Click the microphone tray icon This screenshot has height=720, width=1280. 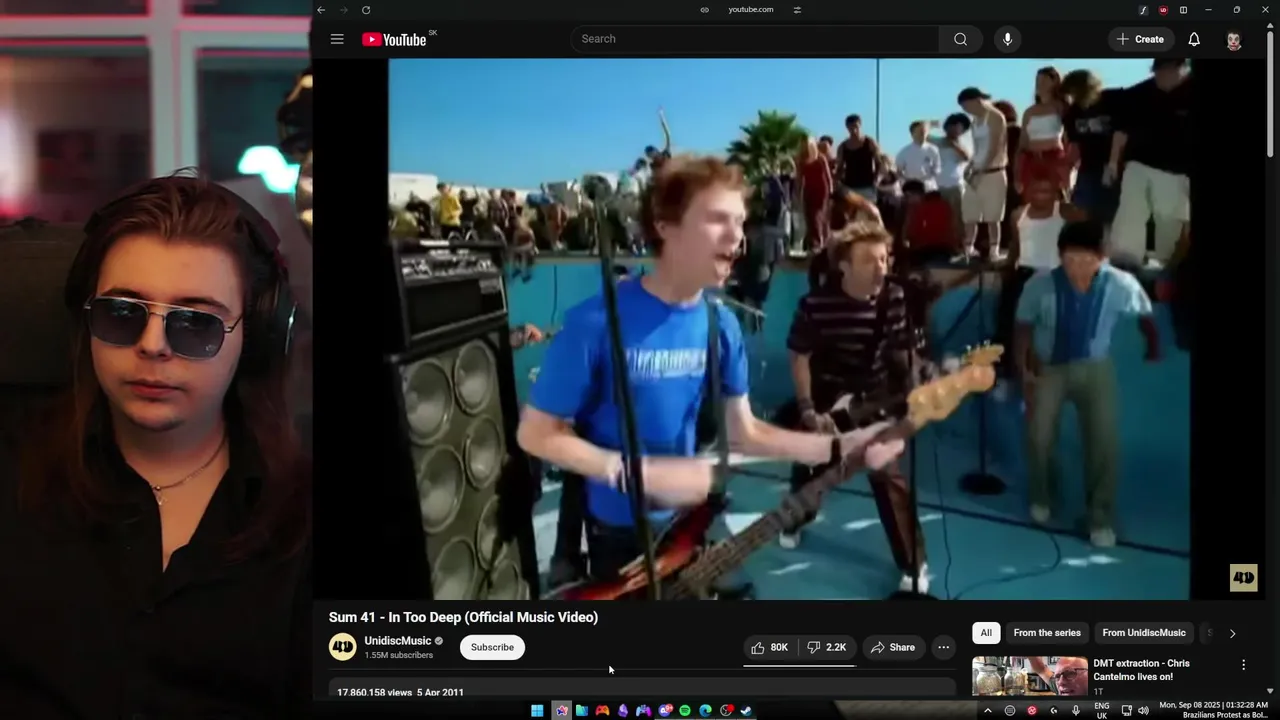1076,711
